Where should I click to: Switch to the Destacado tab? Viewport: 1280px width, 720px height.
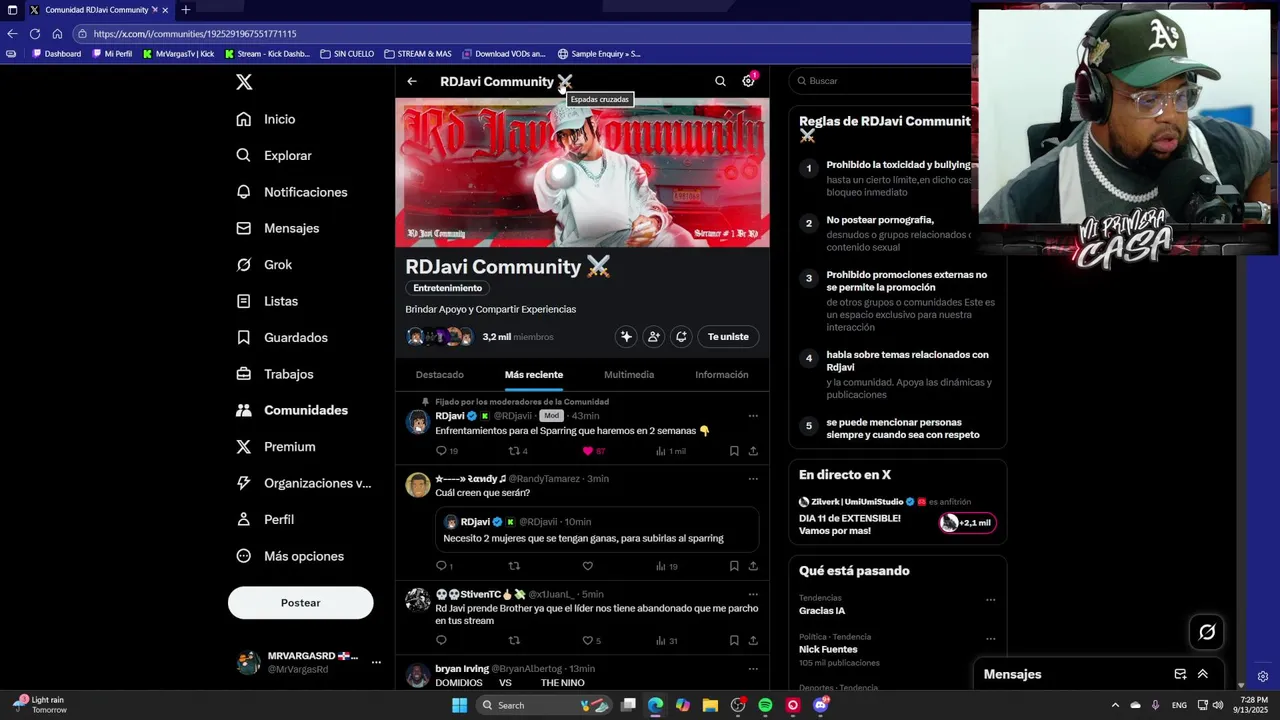[440, 375]
